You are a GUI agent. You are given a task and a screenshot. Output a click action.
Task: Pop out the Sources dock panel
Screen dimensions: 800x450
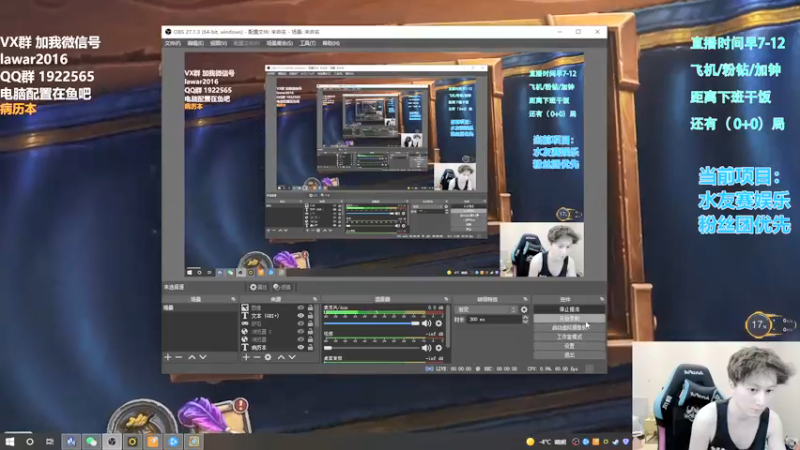(314, 299)
